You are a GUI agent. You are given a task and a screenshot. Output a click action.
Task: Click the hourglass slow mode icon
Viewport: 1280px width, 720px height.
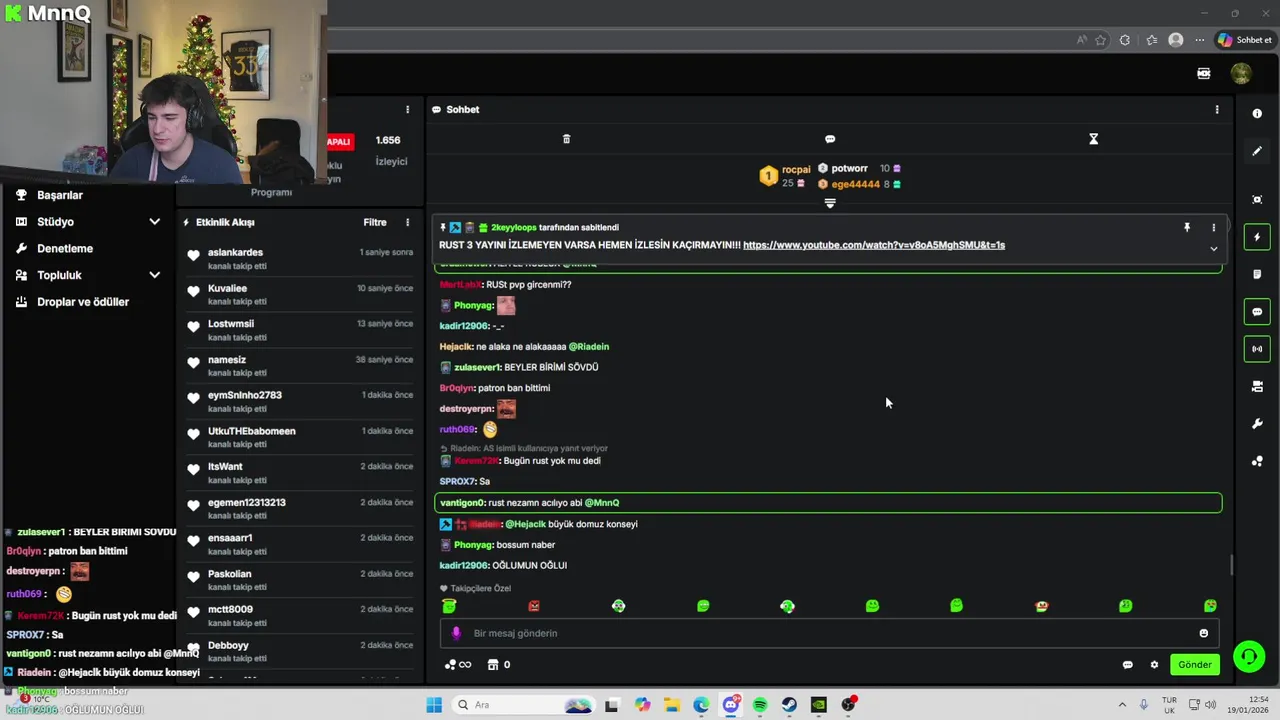[1093, 139]
